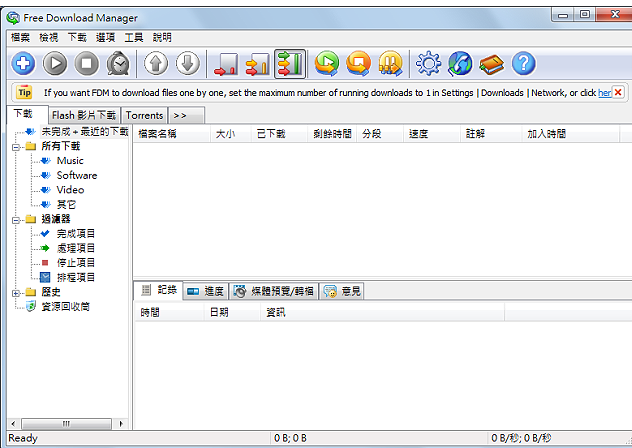Click the globe dial connection icon
Viewport: 632px width, 448px height.
(460, 64)
